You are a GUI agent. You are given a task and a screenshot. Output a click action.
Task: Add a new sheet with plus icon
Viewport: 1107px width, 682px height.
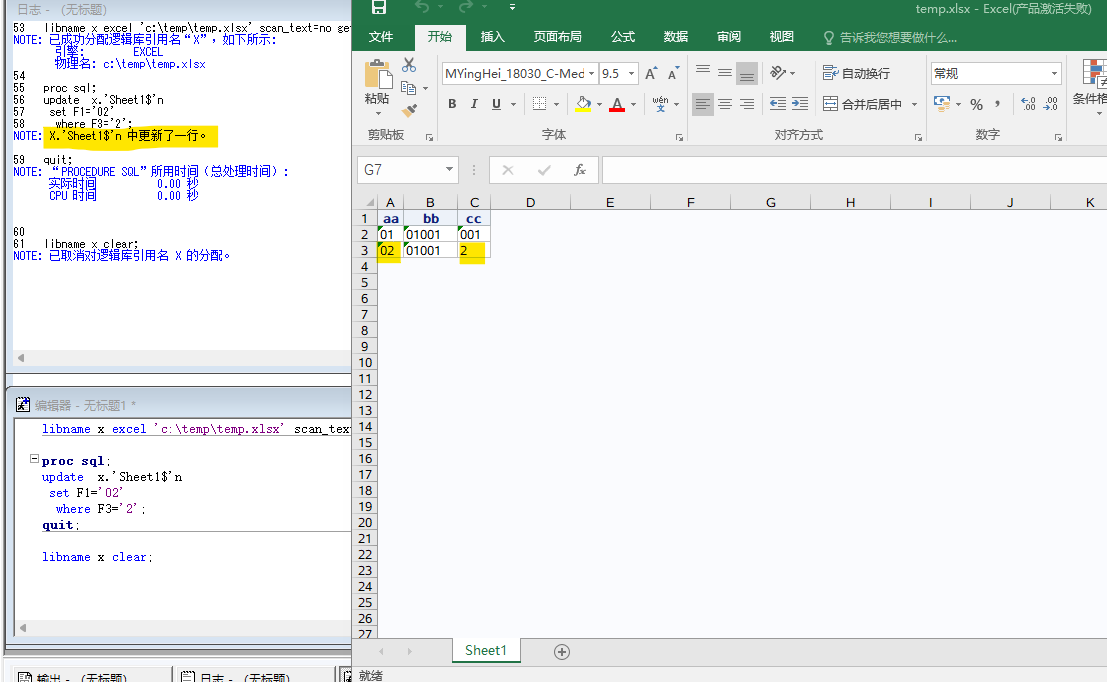562,651
